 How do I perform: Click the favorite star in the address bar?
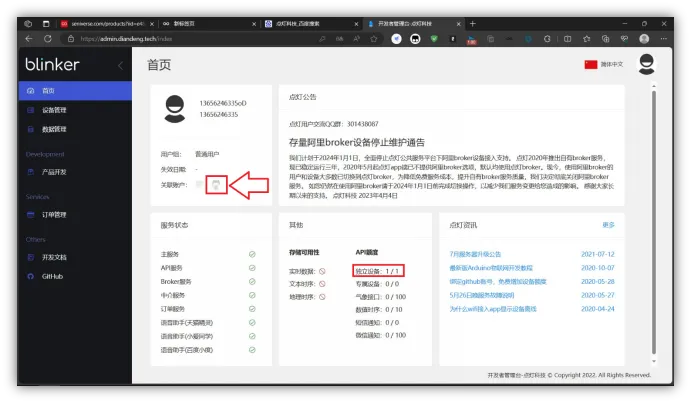pos(374,39)
